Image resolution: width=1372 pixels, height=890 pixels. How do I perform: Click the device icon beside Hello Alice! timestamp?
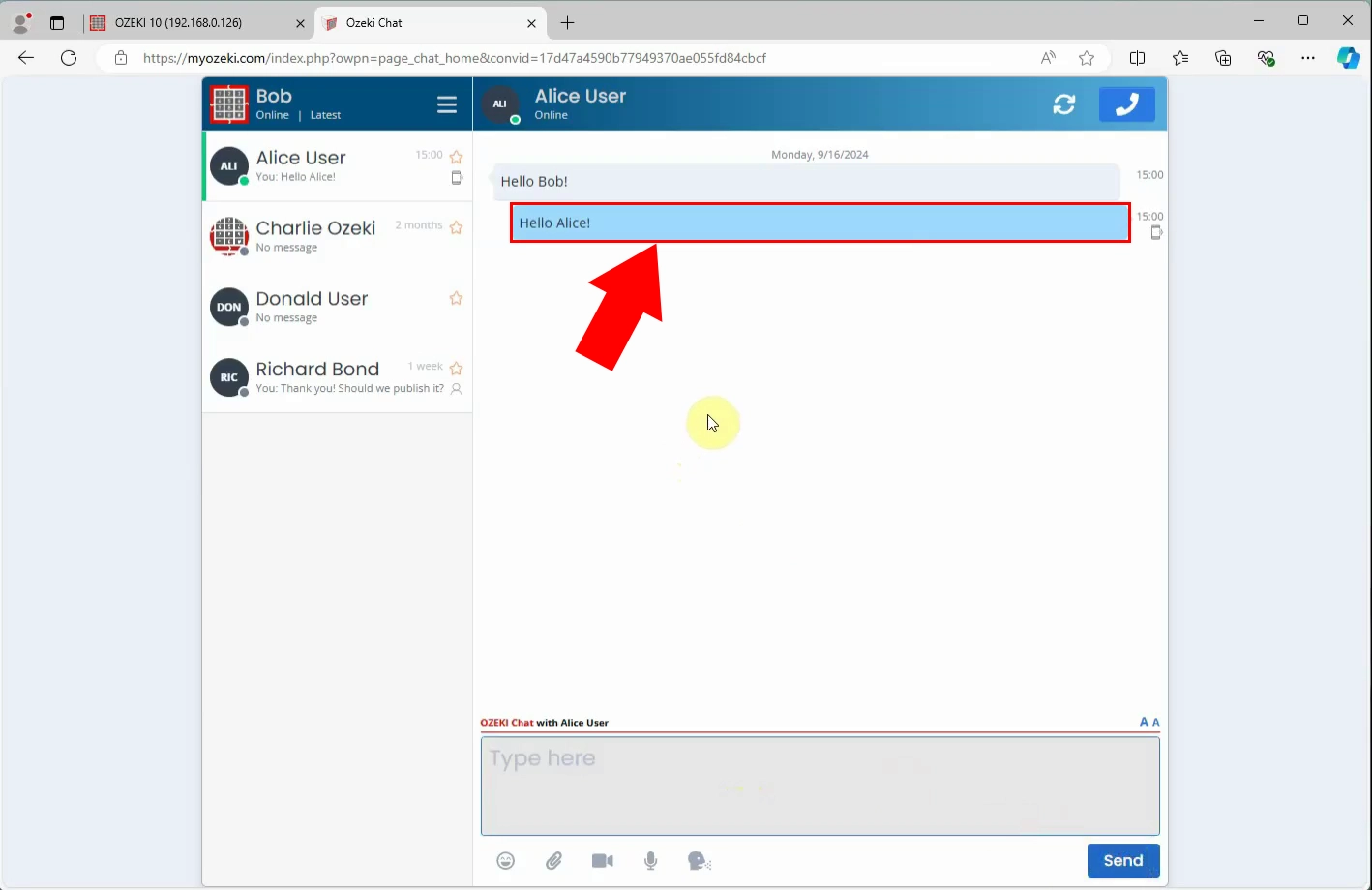1156,232
